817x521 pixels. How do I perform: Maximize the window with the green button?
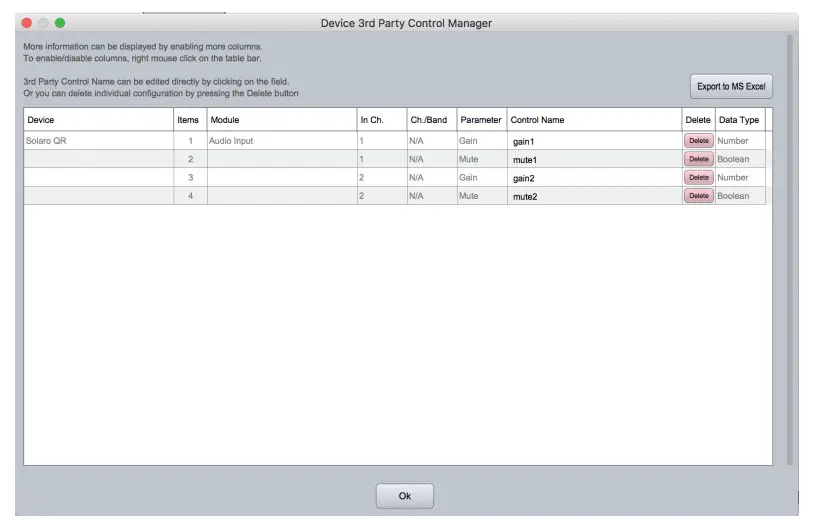pyautogui.click(x=60, y=23)
